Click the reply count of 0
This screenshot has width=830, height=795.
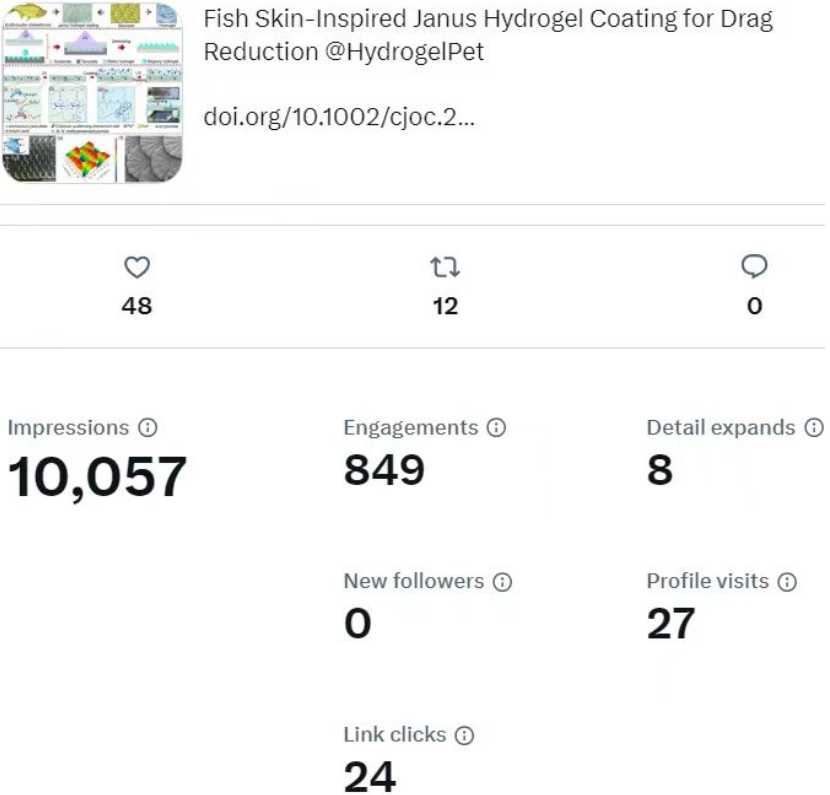754,306
